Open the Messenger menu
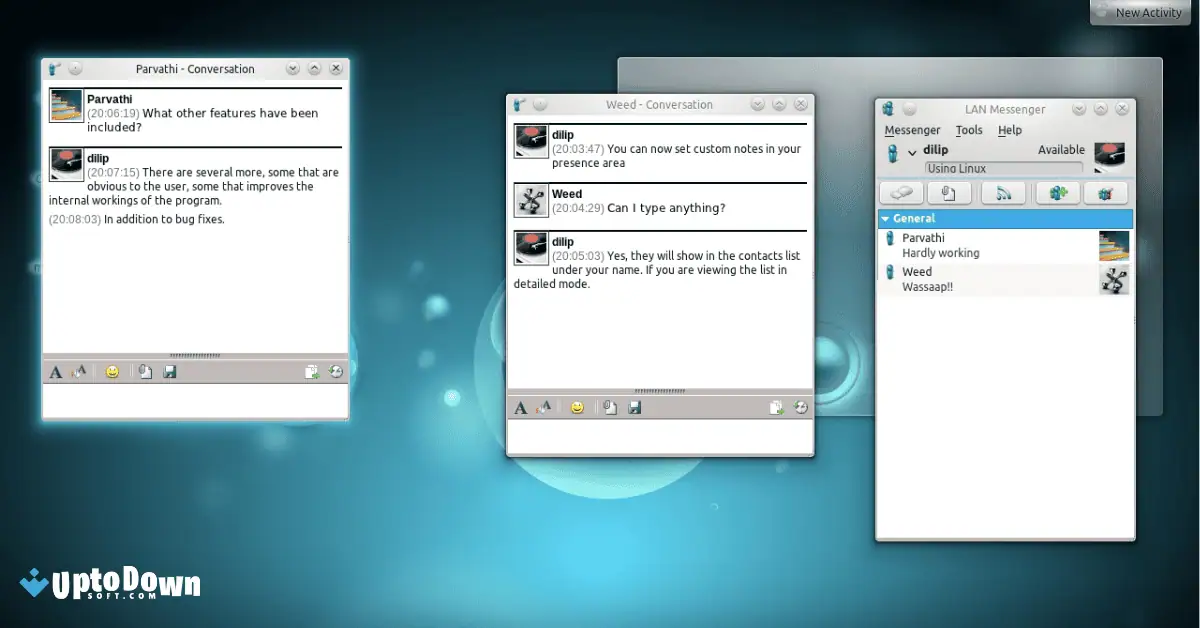 click(x=912, y=130)
